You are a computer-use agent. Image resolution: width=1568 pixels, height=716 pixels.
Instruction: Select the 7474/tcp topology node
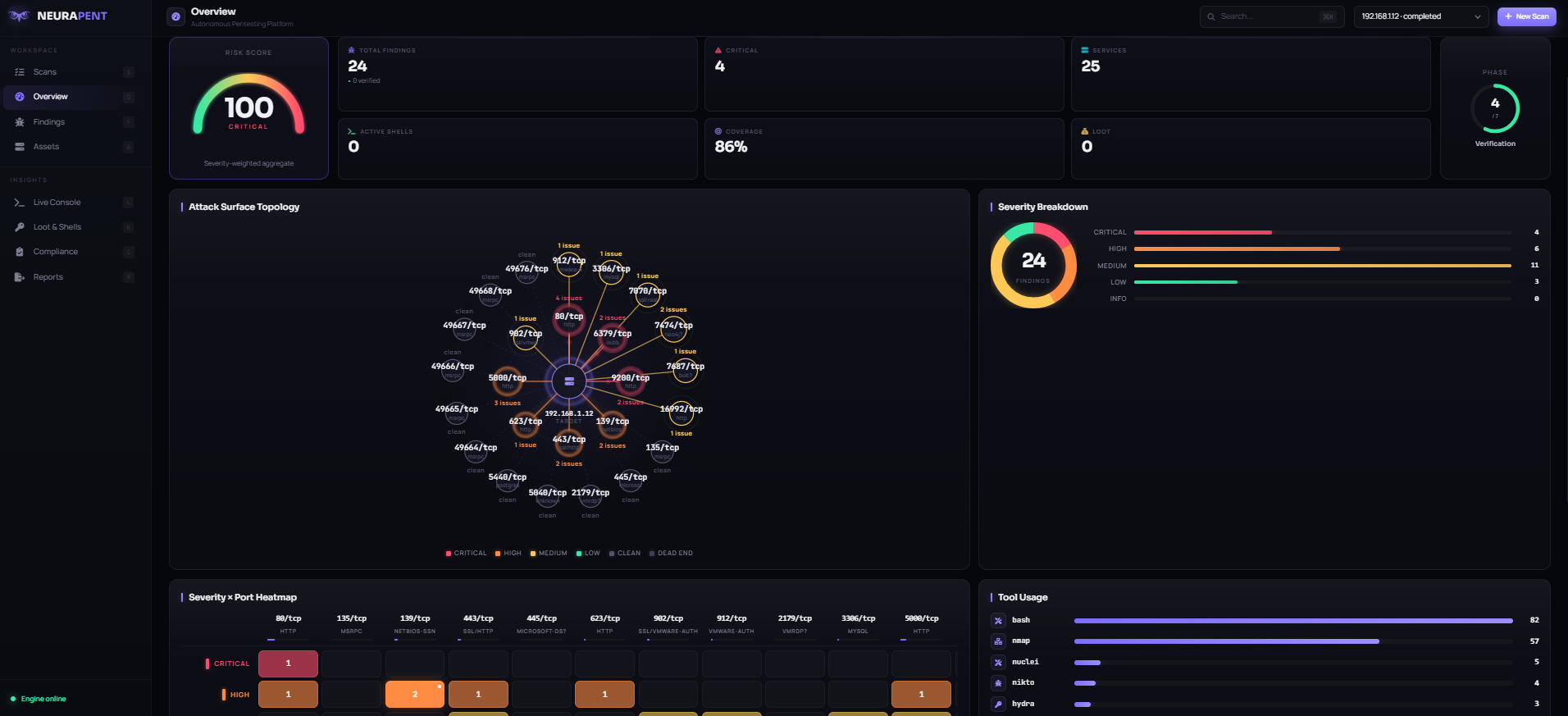click(673, 329)
